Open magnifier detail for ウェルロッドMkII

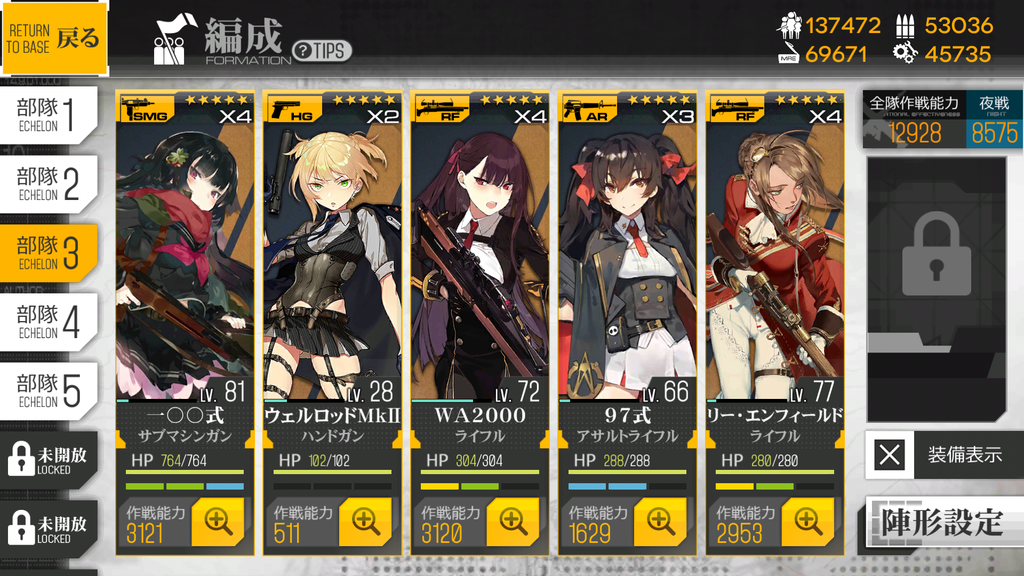click(365, 522)
